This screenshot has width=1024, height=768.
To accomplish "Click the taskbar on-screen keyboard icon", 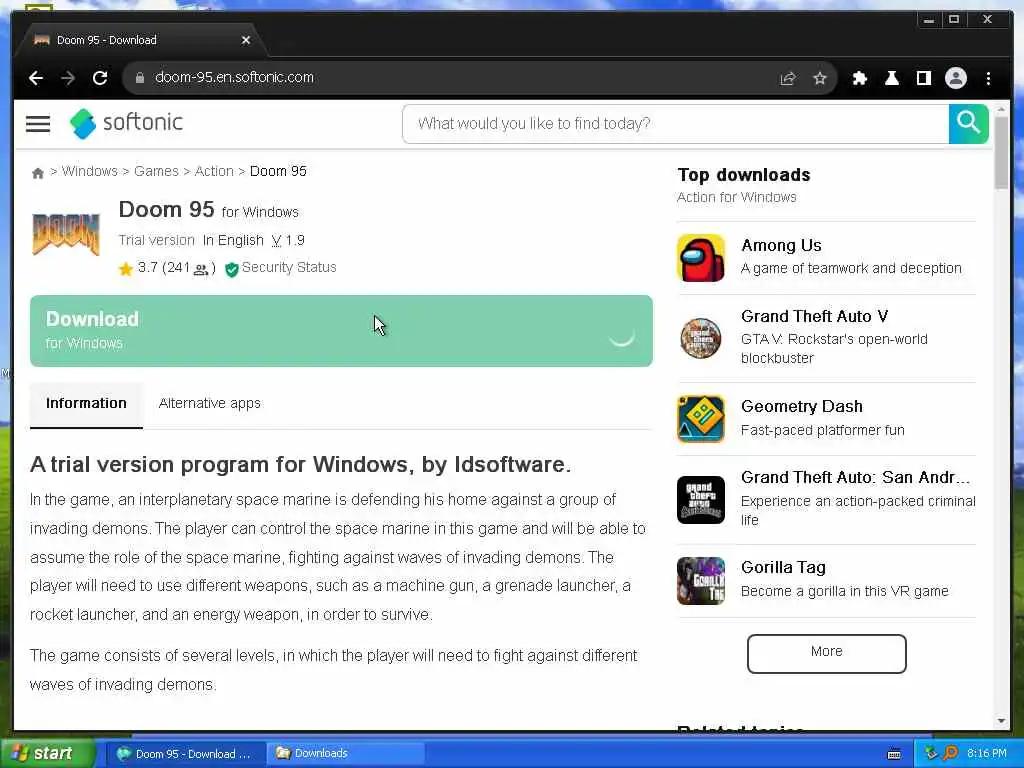I will point(894,754).
